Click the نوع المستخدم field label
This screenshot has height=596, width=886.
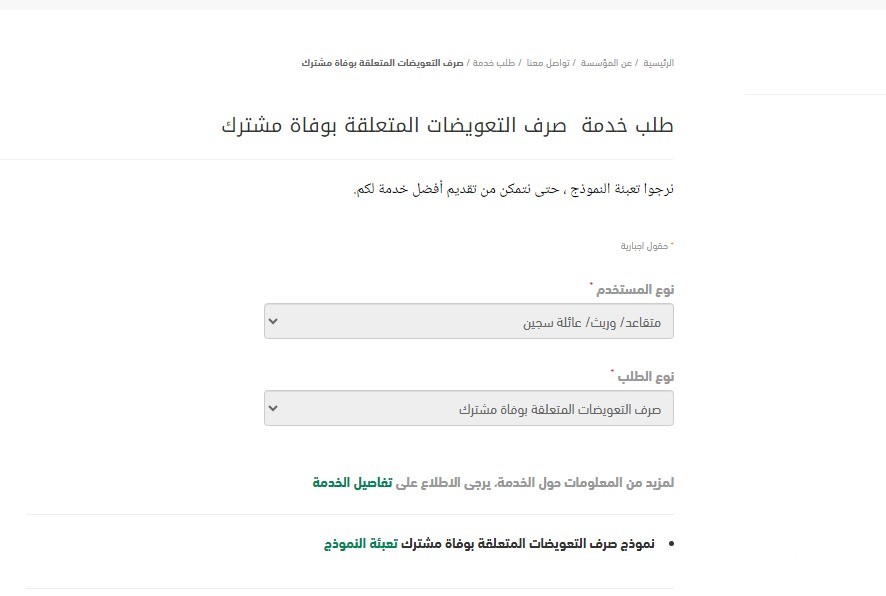click(635, 290)
